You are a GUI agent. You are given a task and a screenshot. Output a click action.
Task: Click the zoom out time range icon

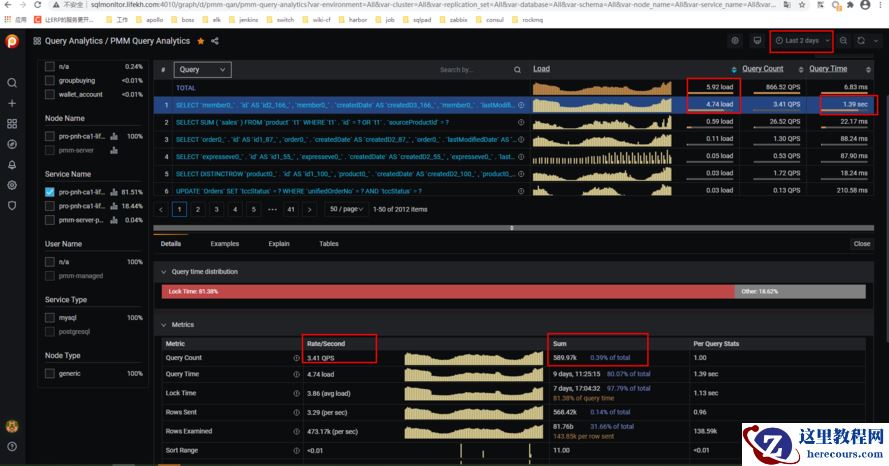point(843,41)
